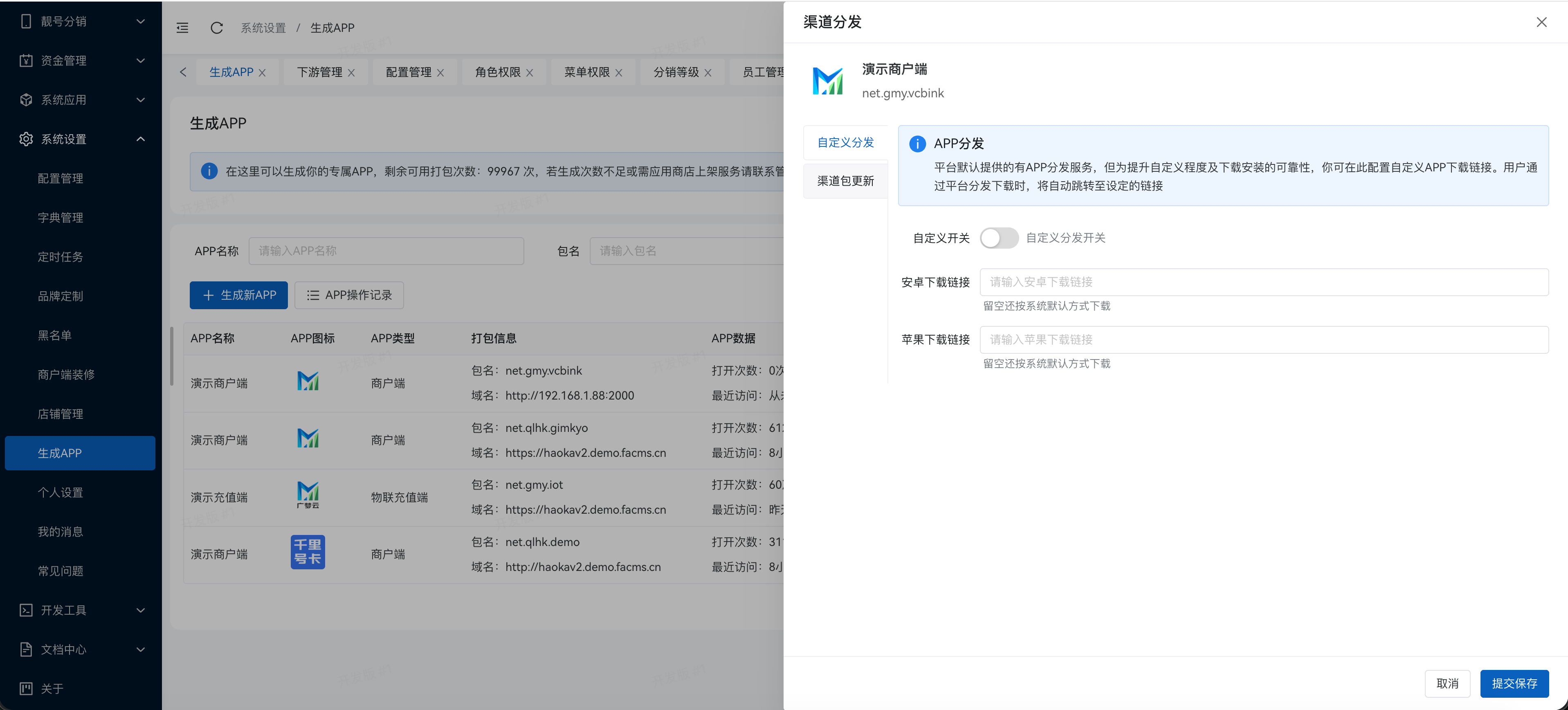Click the info icon in APP分发 notice
Image resolution: width=1568 pixels, height=710 pixels.
(917, 144)
